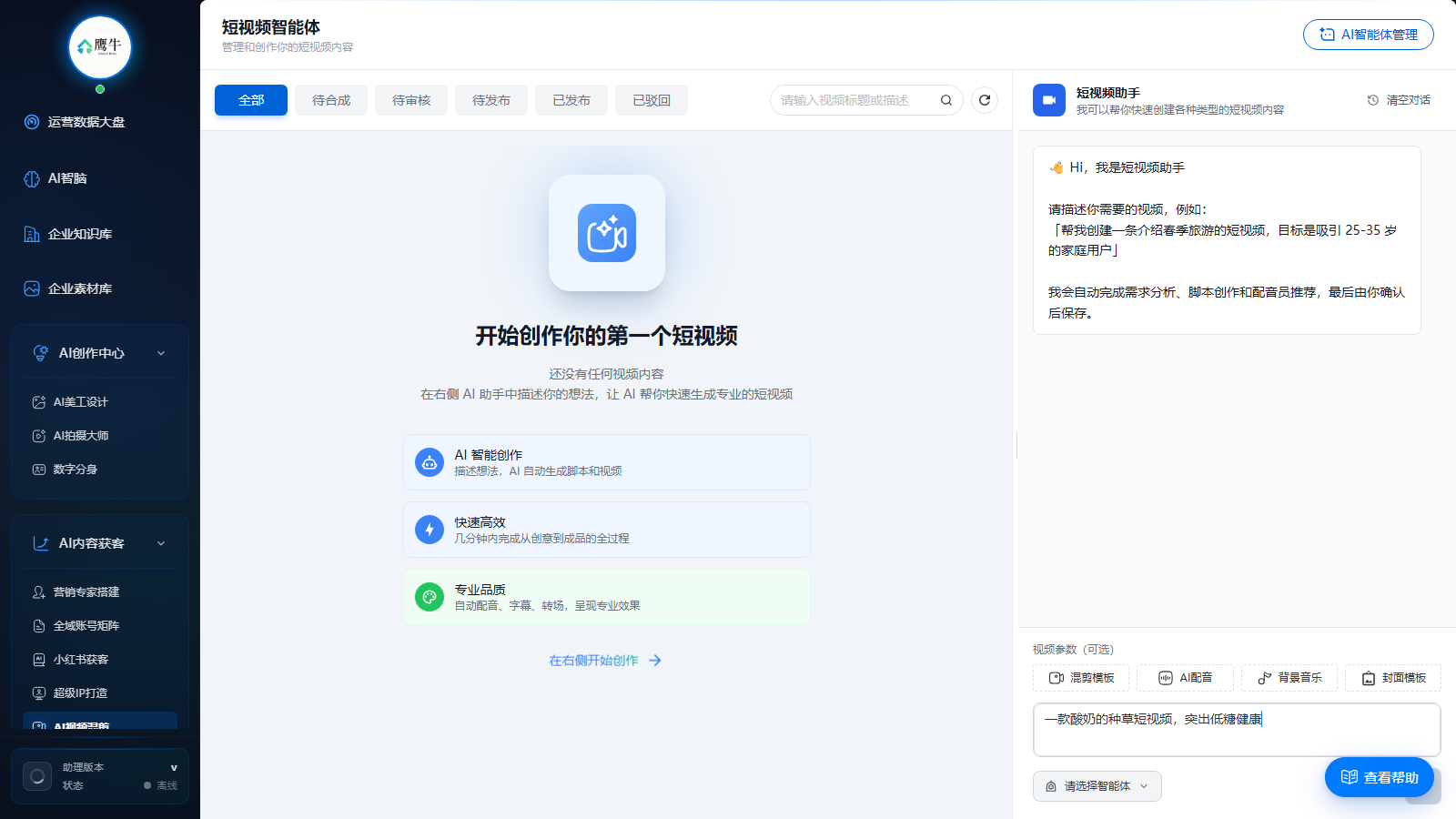This screenshot has width=1456, height=819.
Task: Click the 查看帮助 button
Action: 1380,777
